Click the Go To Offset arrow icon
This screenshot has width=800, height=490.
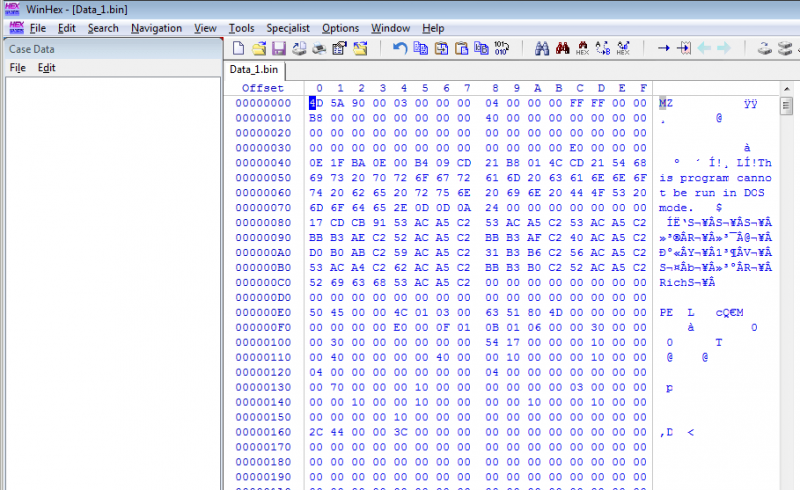[663, 48]
